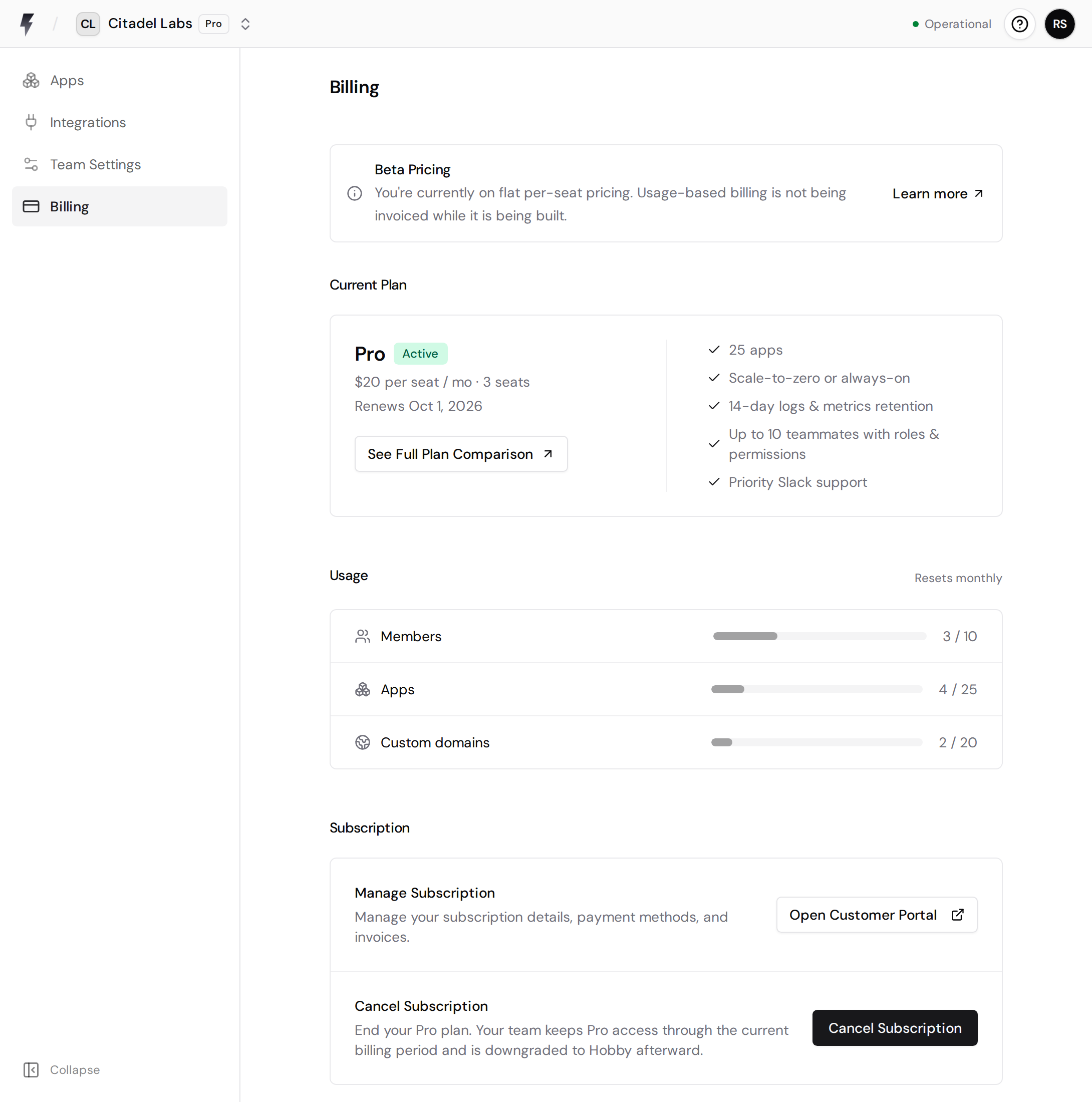Screen dimensions: 1092x1102
Task: Click the 3 / 10 members count
Action: click(960, 636)
